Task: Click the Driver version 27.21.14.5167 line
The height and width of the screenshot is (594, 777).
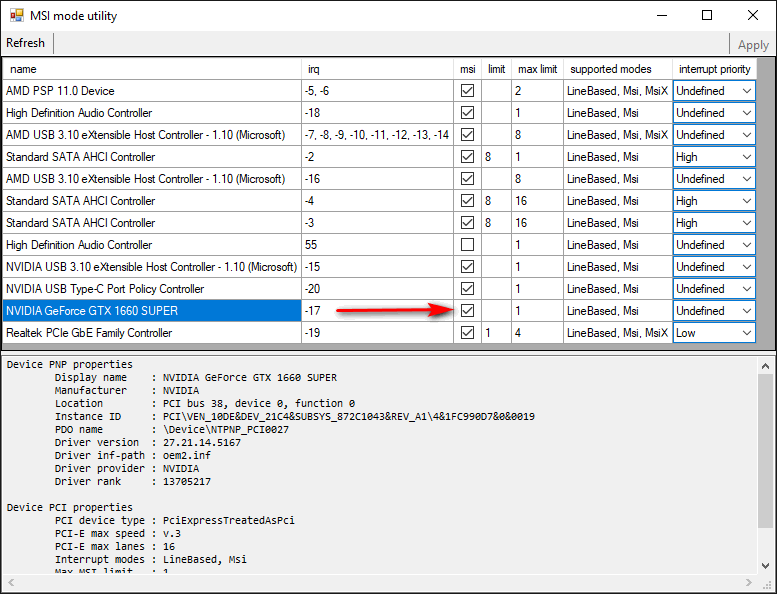Action: [148, 442]
